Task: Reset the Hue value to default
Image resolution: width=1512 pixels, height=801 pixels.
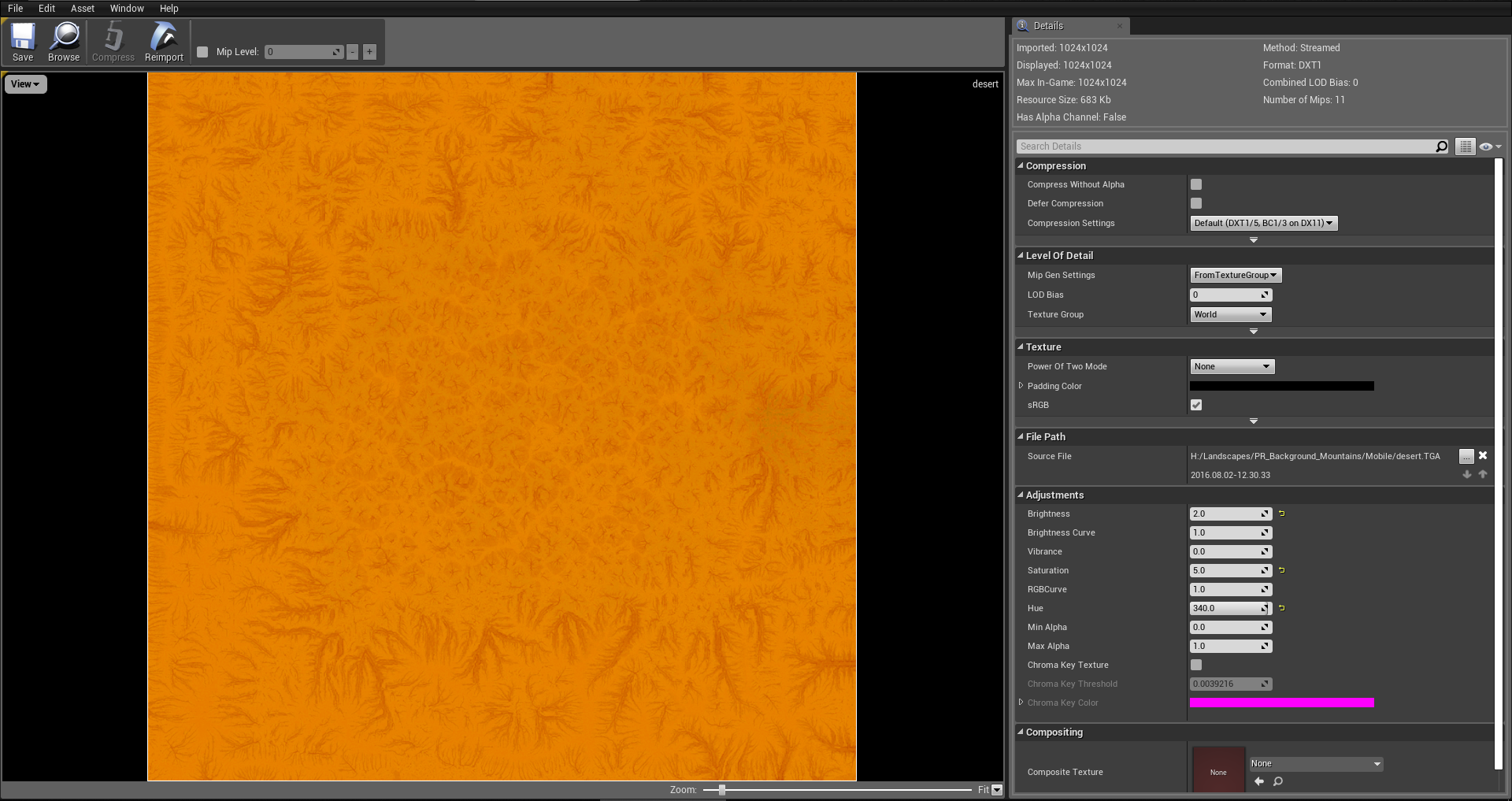Action: (1282, 608)
